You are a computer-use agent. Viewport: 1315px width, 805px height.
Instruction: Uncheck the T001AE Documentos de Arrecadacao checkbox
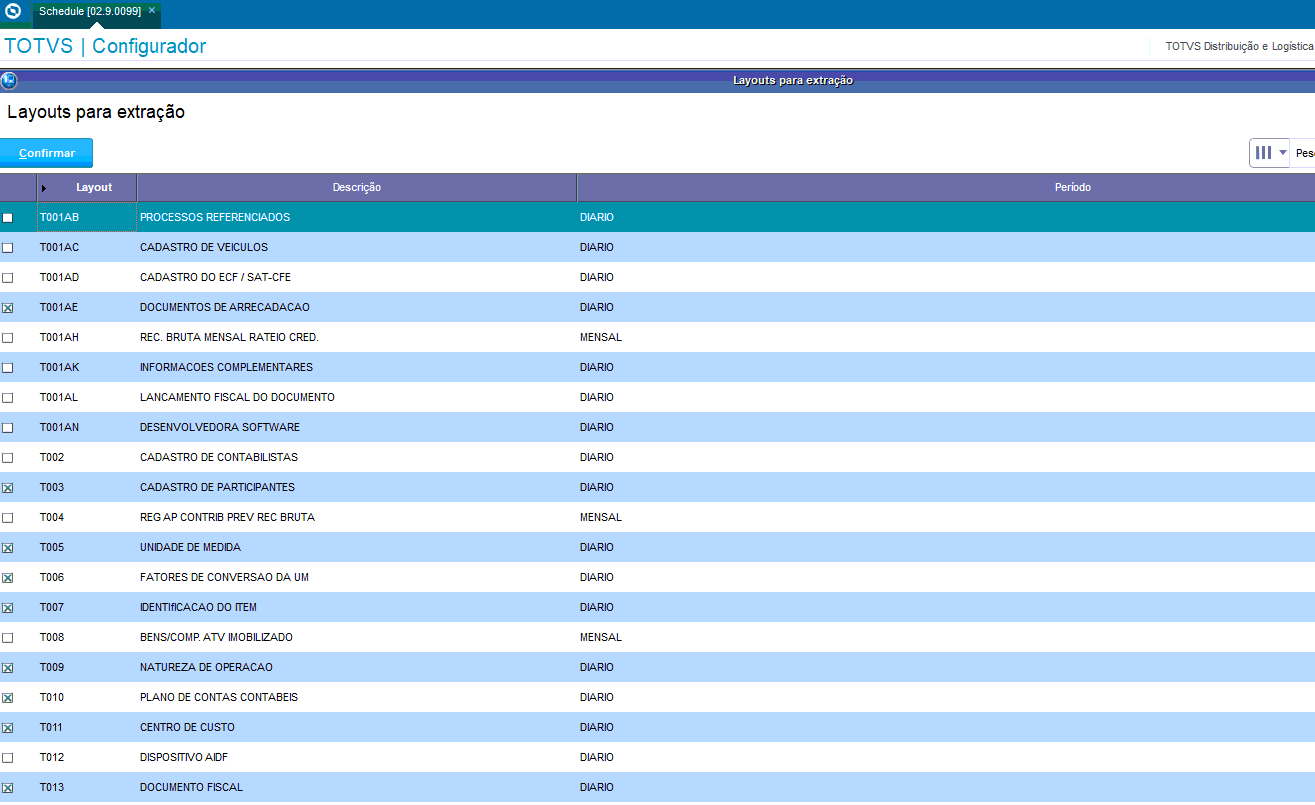(8, 308)
